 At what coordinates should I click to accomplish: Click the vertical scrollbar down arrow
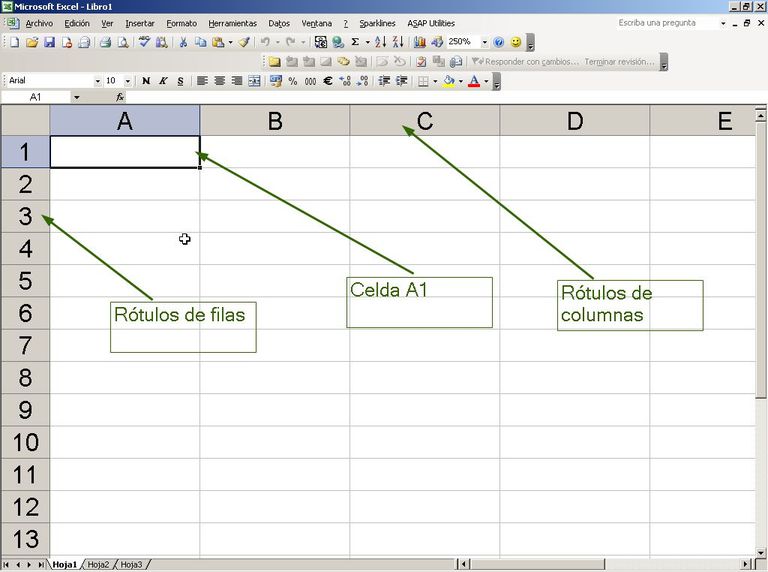[760, 552]
